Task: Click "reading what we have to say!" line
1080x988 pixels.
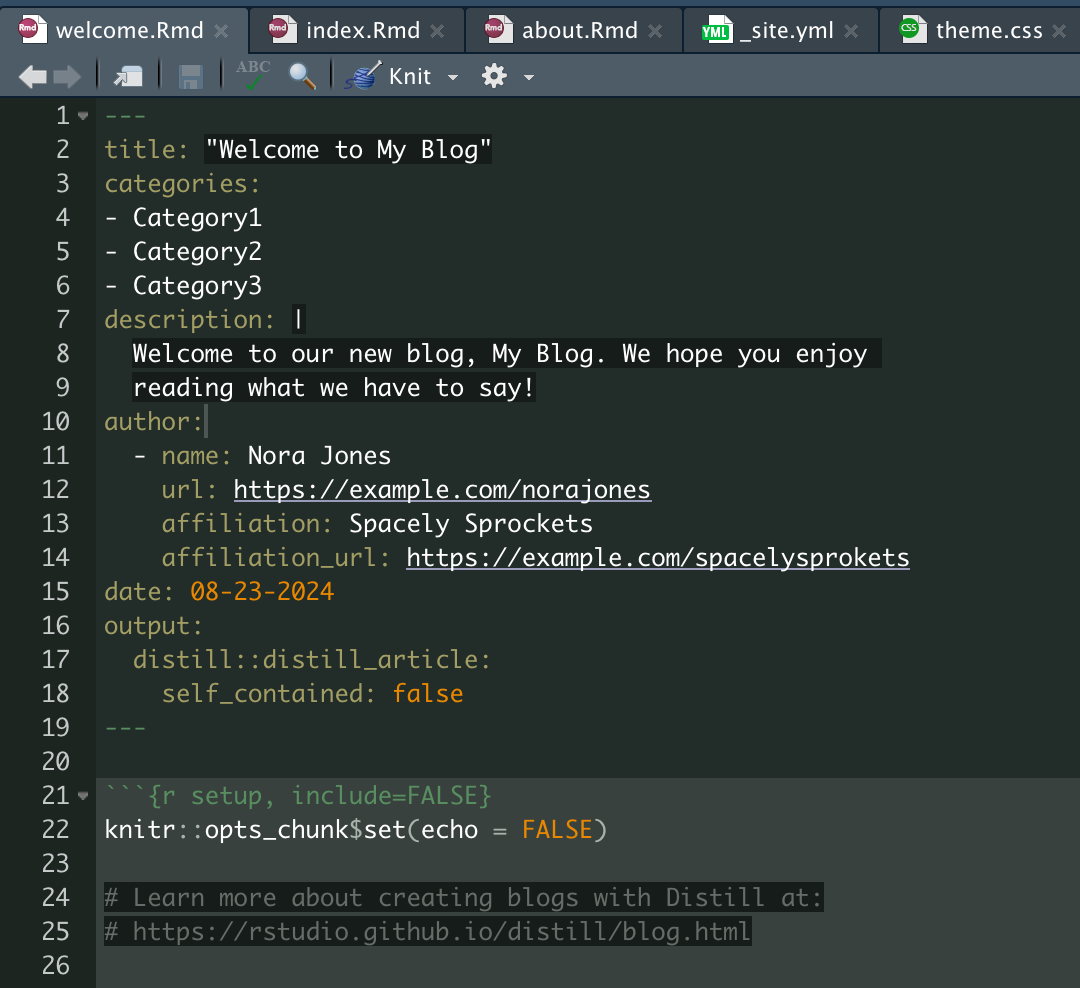Action: [334, 388]
